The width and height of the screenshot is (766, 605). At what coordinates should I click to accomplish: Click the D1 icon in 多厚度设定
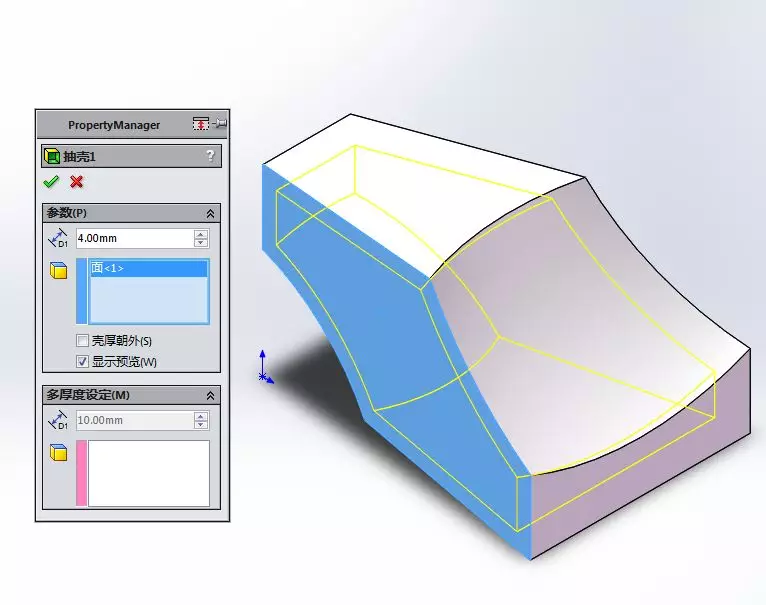[58, 420]
